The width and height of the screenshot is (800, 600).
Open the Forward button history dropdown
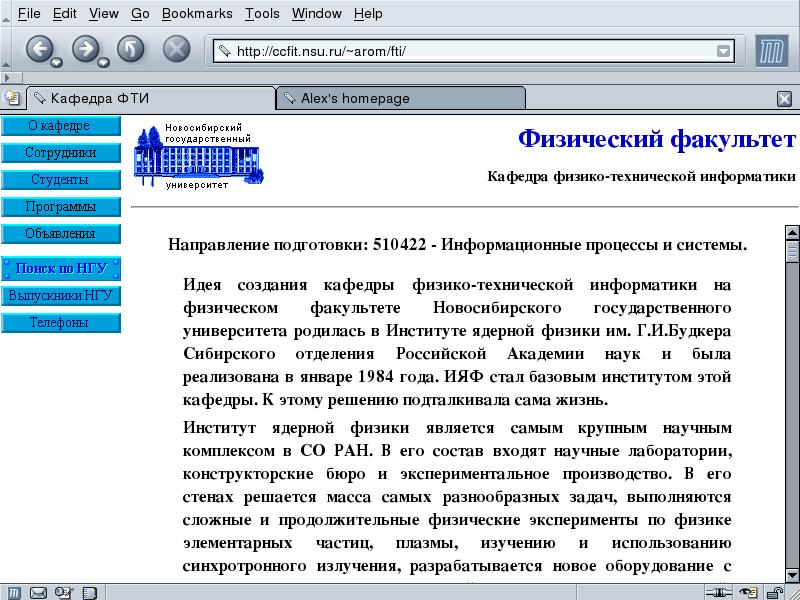pos(104,62)
